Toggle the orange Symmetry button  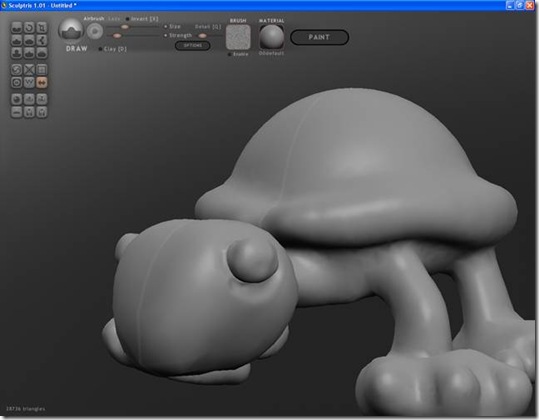[x=42, y=82]
